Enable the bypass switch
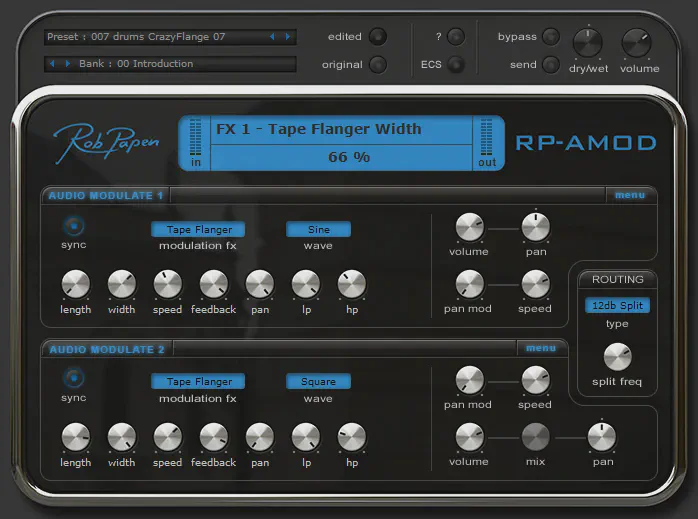This screenshot has width=698, height=519. [x=551, y=37]
